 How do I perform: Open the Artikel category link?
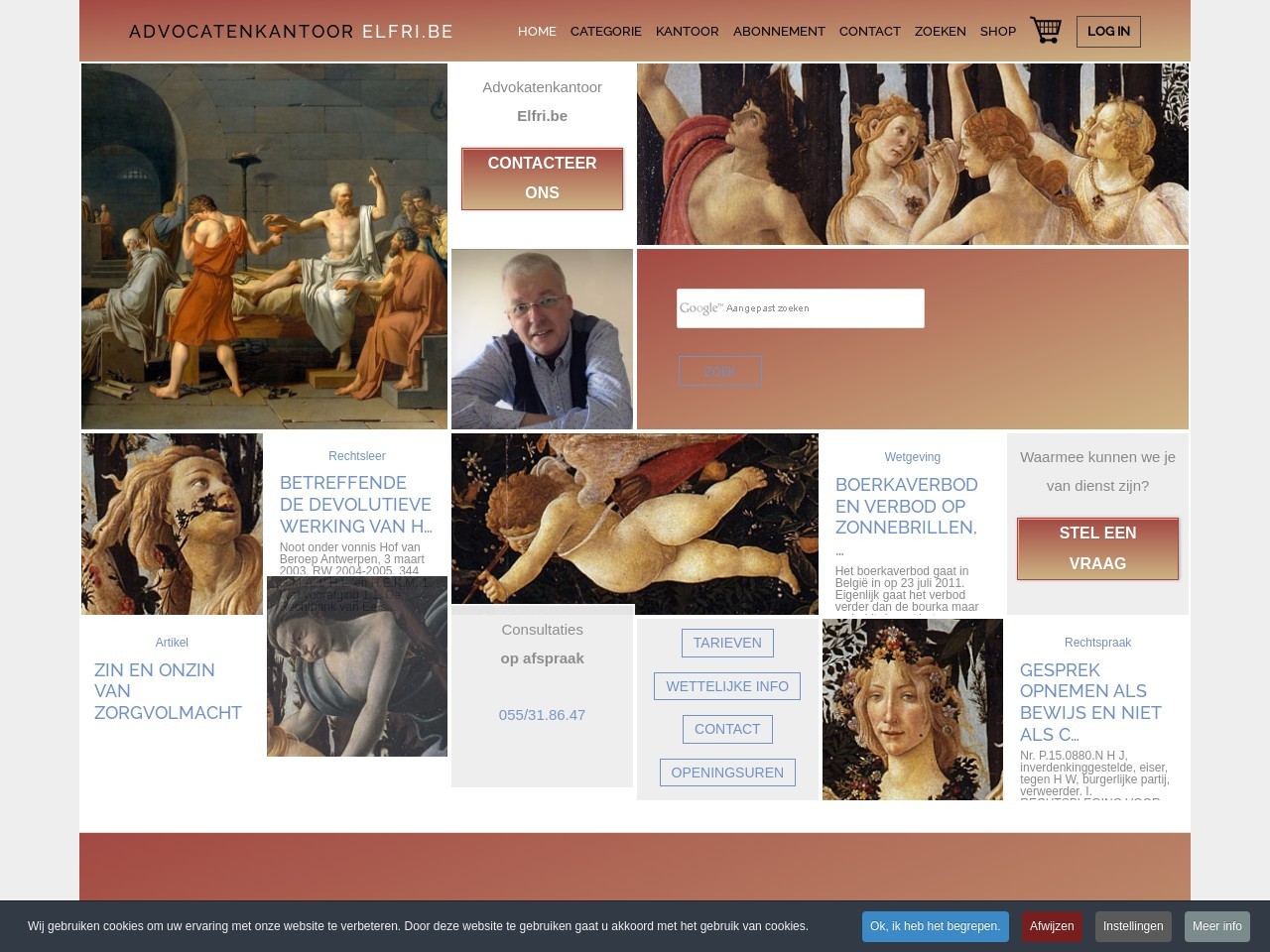tap(172, 643)
